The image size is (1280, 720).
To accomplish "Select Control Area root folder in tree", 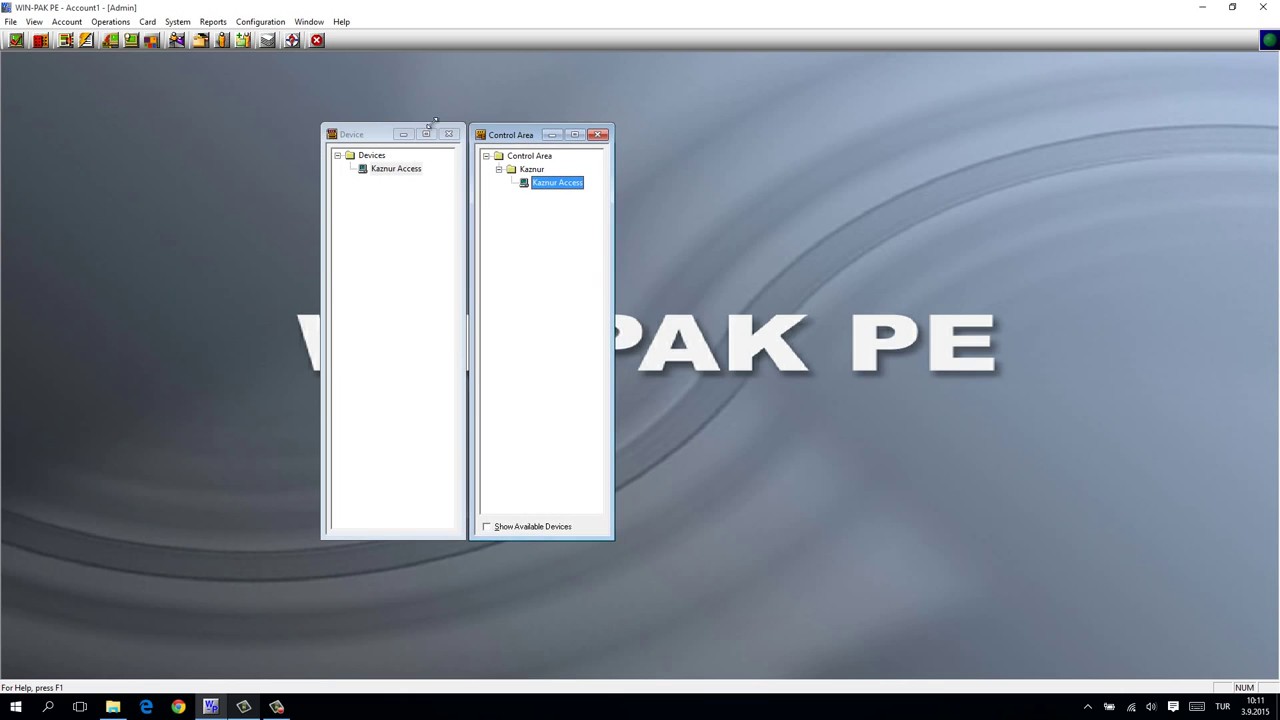I will click(529, 156).
